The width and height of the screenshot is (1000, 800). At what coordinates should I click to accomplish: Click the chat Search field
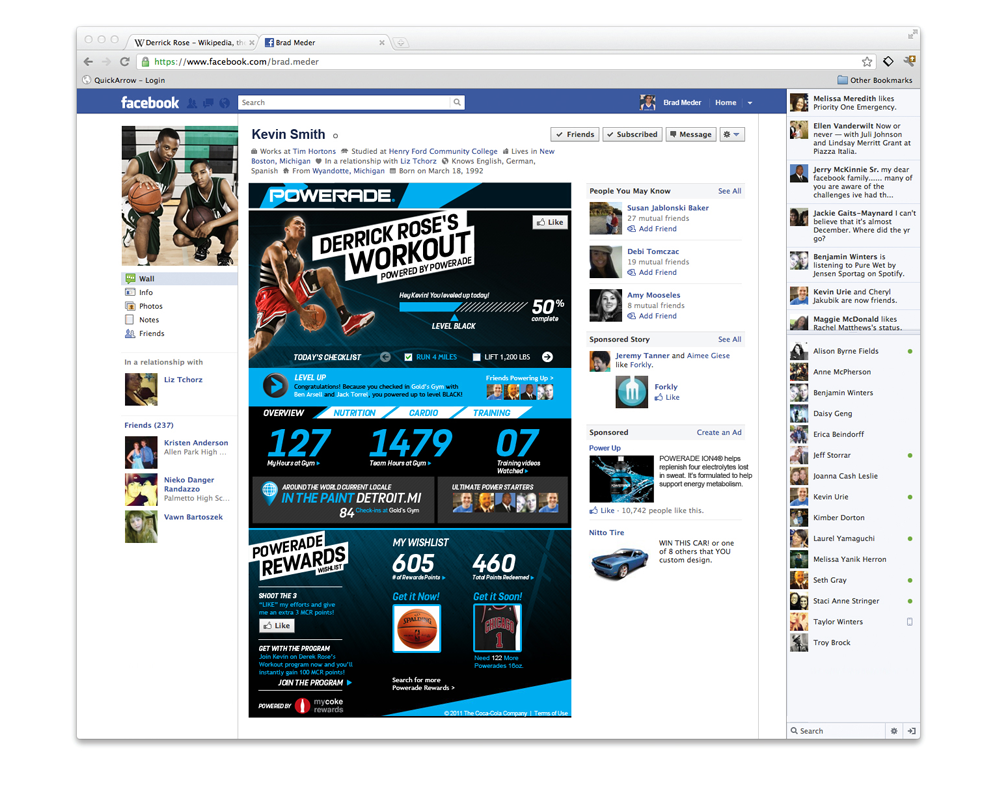[836, 731]
